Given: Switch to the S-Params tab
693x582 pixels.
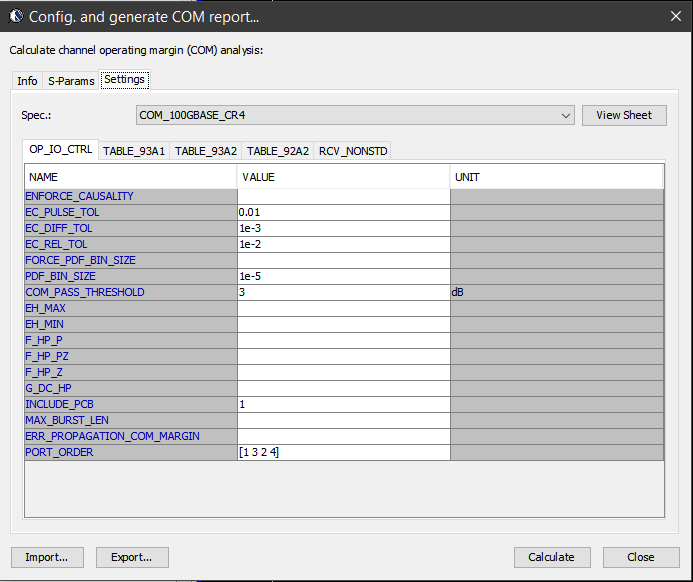Looking at the screenshot, I should pyautogui.click(x=71, y=81).
